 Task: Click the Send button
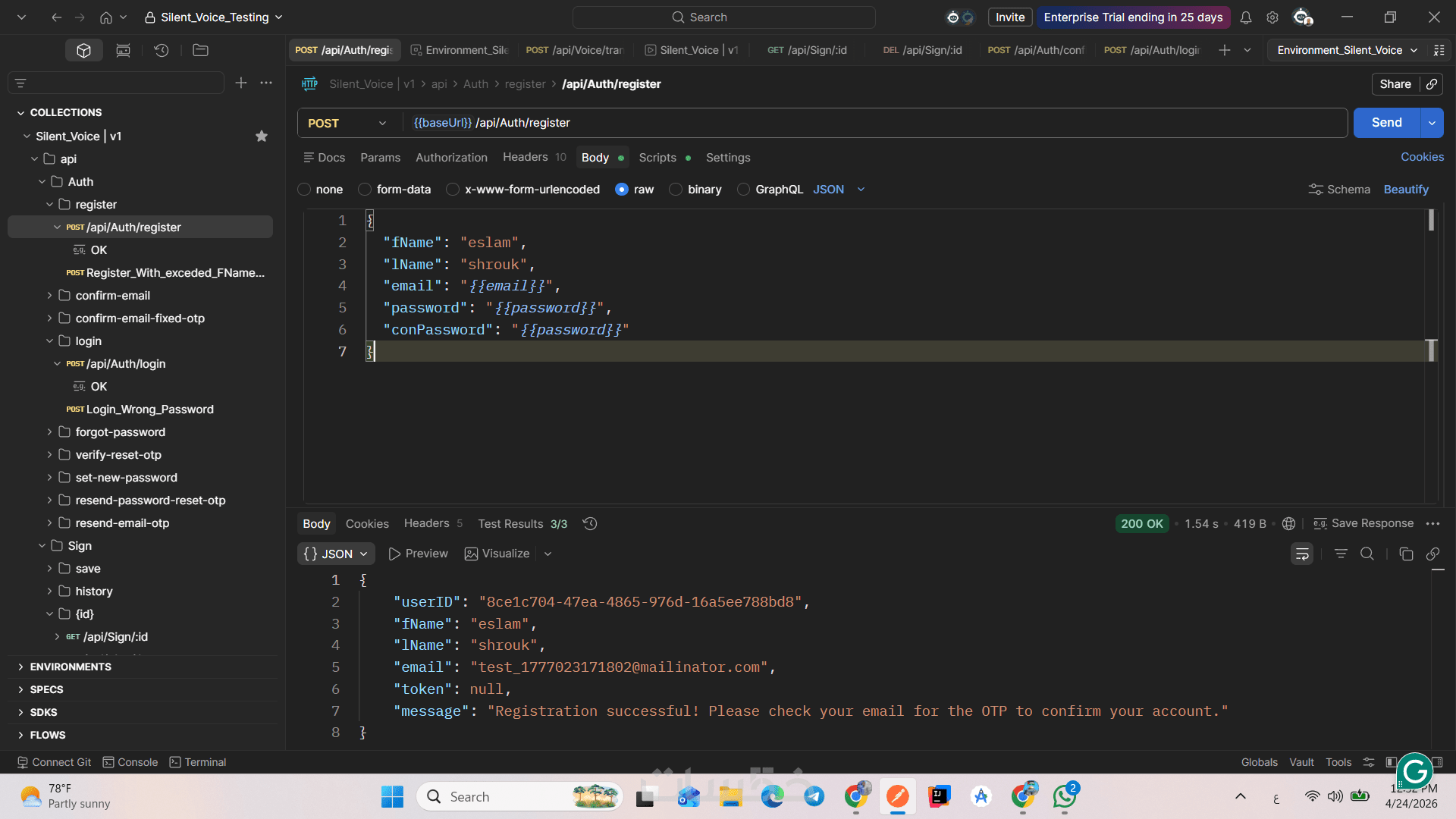coord(1386,123)
